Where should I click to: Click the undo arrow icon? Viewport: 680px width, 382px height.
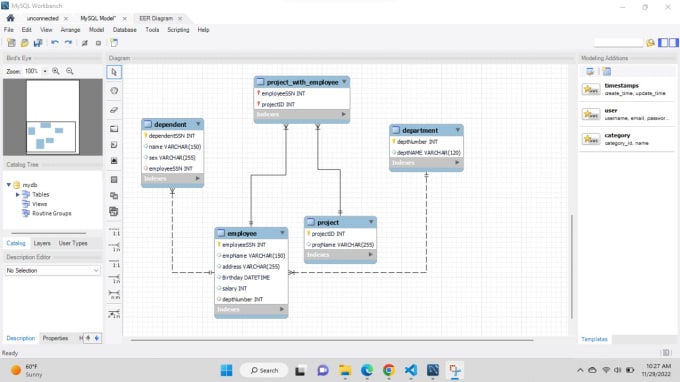pos(55,43)
